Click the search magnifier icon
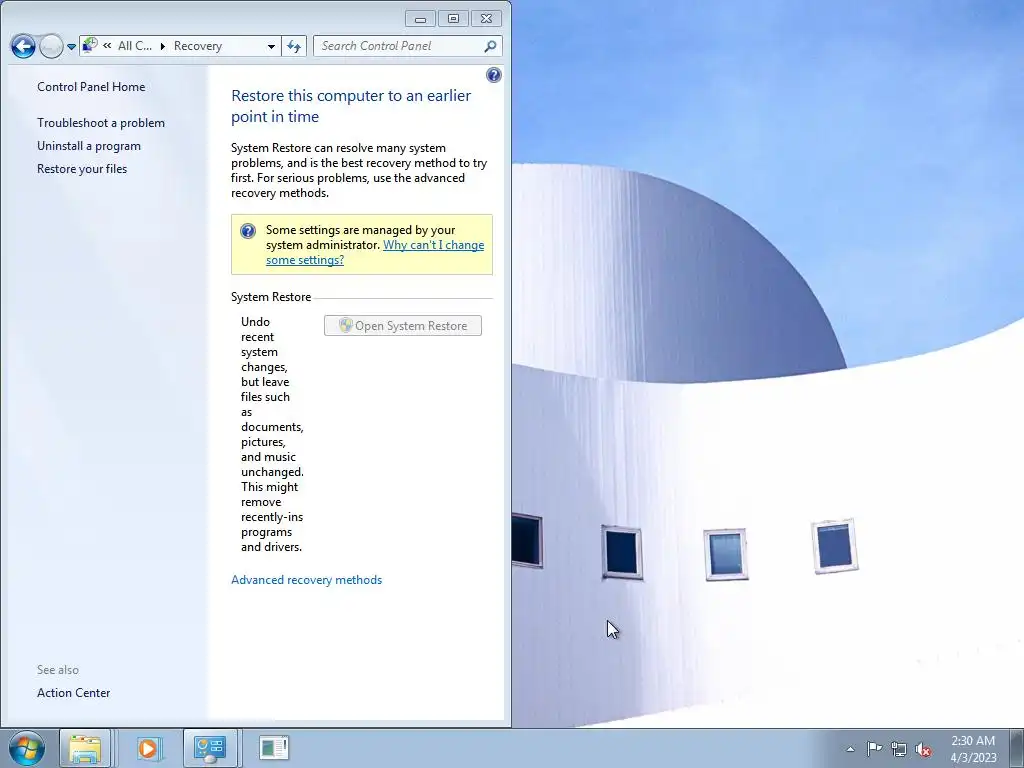The width and height of the screenshot is (1024, 768). [x=490, y=46]
